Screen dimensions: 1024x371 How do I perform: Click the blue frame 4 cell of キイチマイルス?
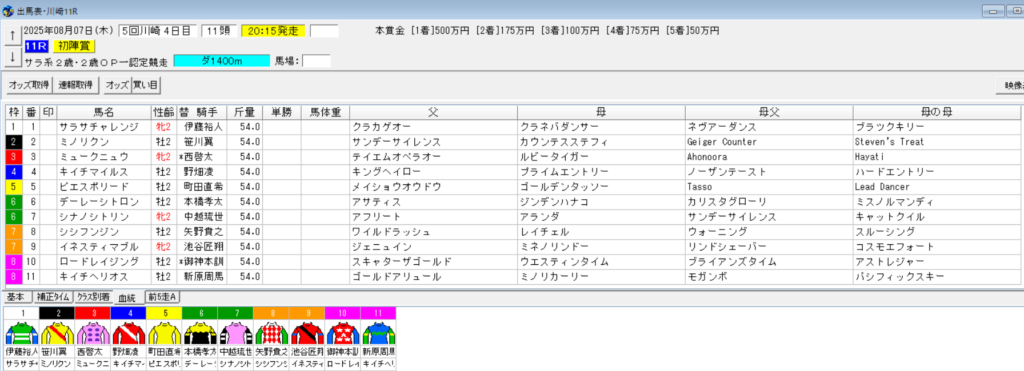coord(14,171)
